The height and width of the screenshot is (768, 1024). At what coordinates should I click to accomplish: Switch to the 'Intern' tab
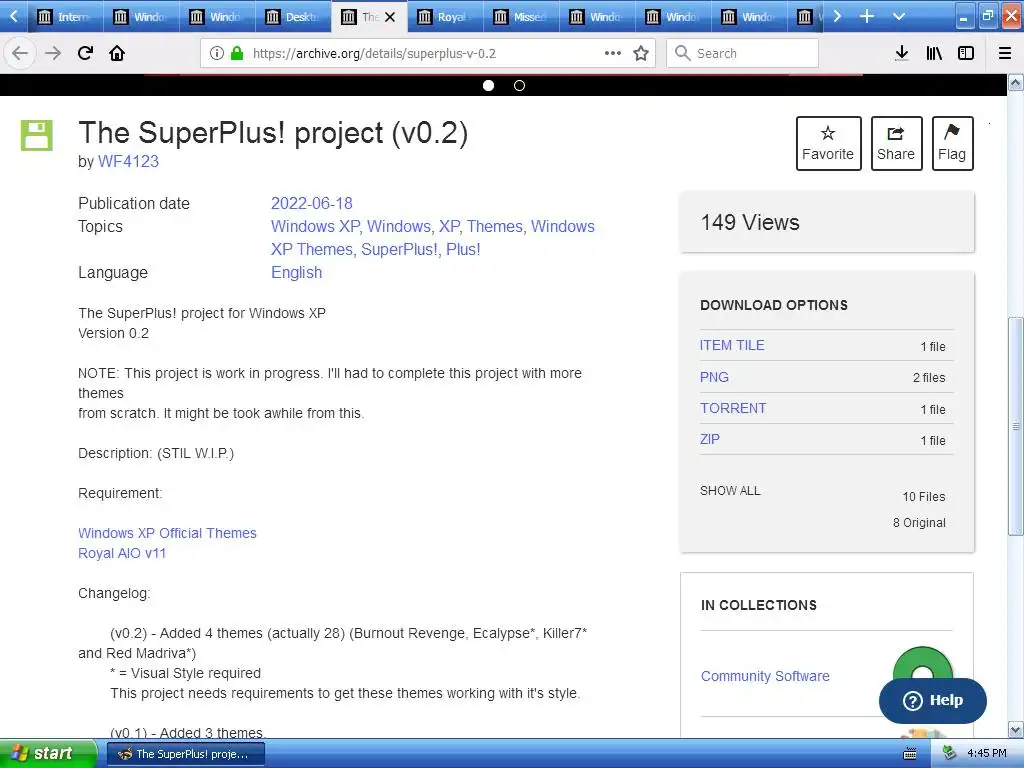point(65,17)
